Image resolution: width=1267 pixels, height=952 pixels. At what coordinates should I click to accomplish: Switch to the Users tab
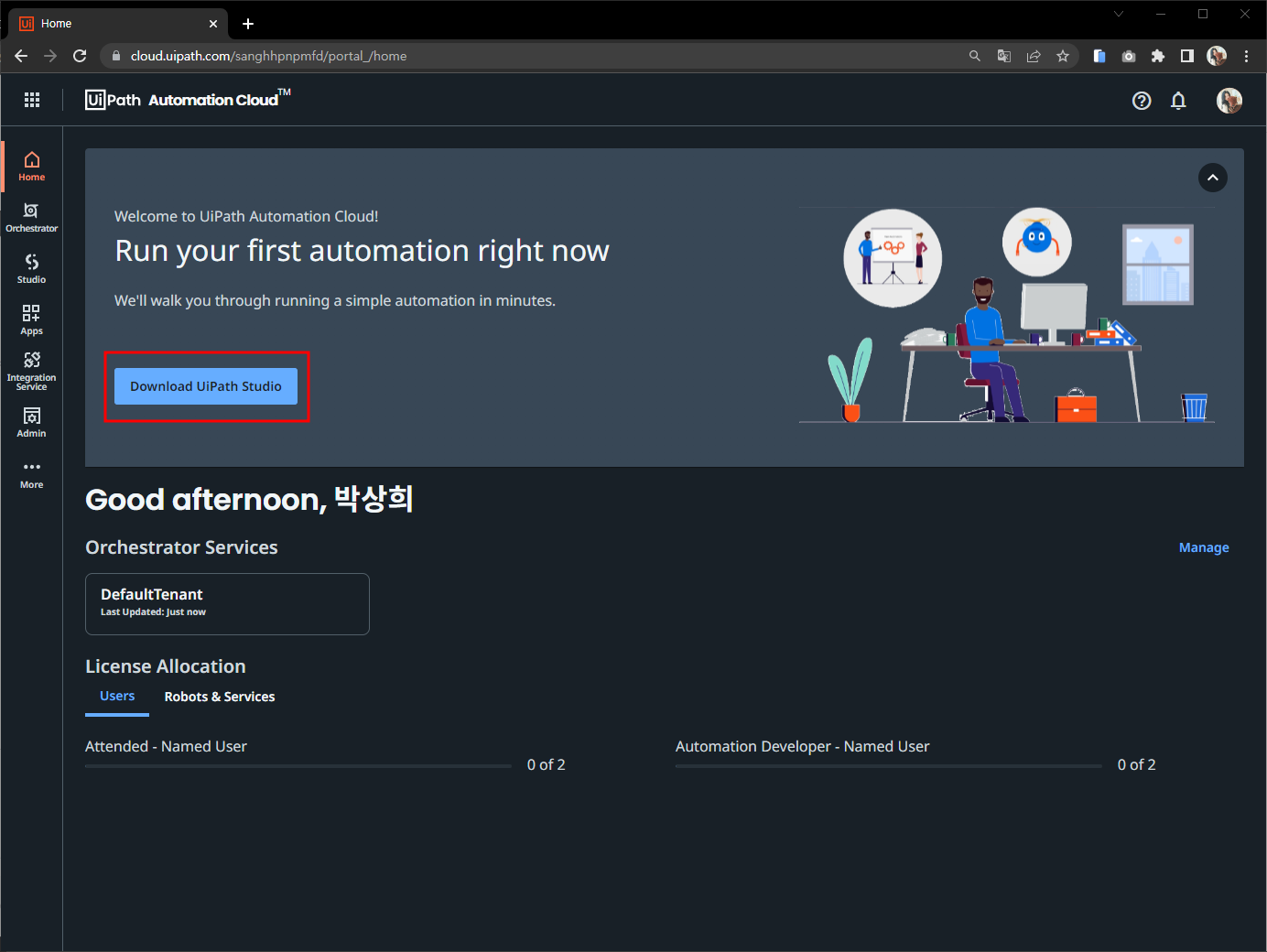(117, 697)
